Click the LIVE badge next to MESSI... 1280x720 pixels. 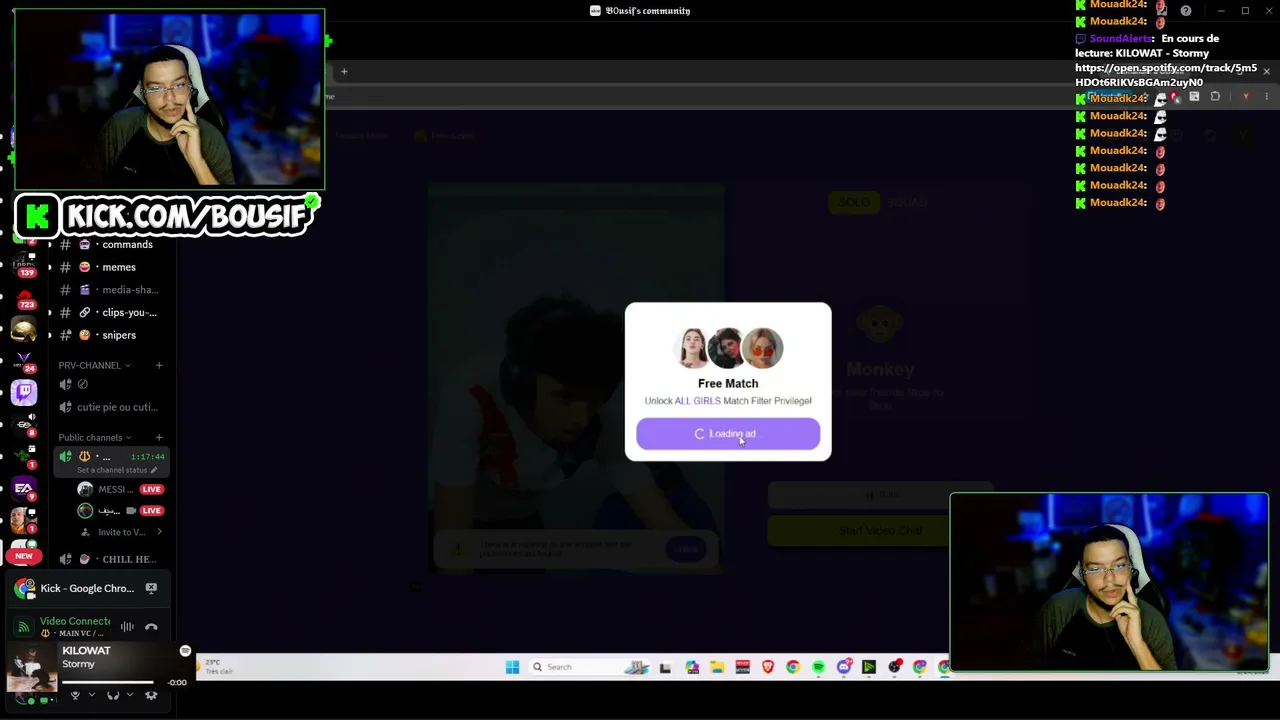point(152,489)
